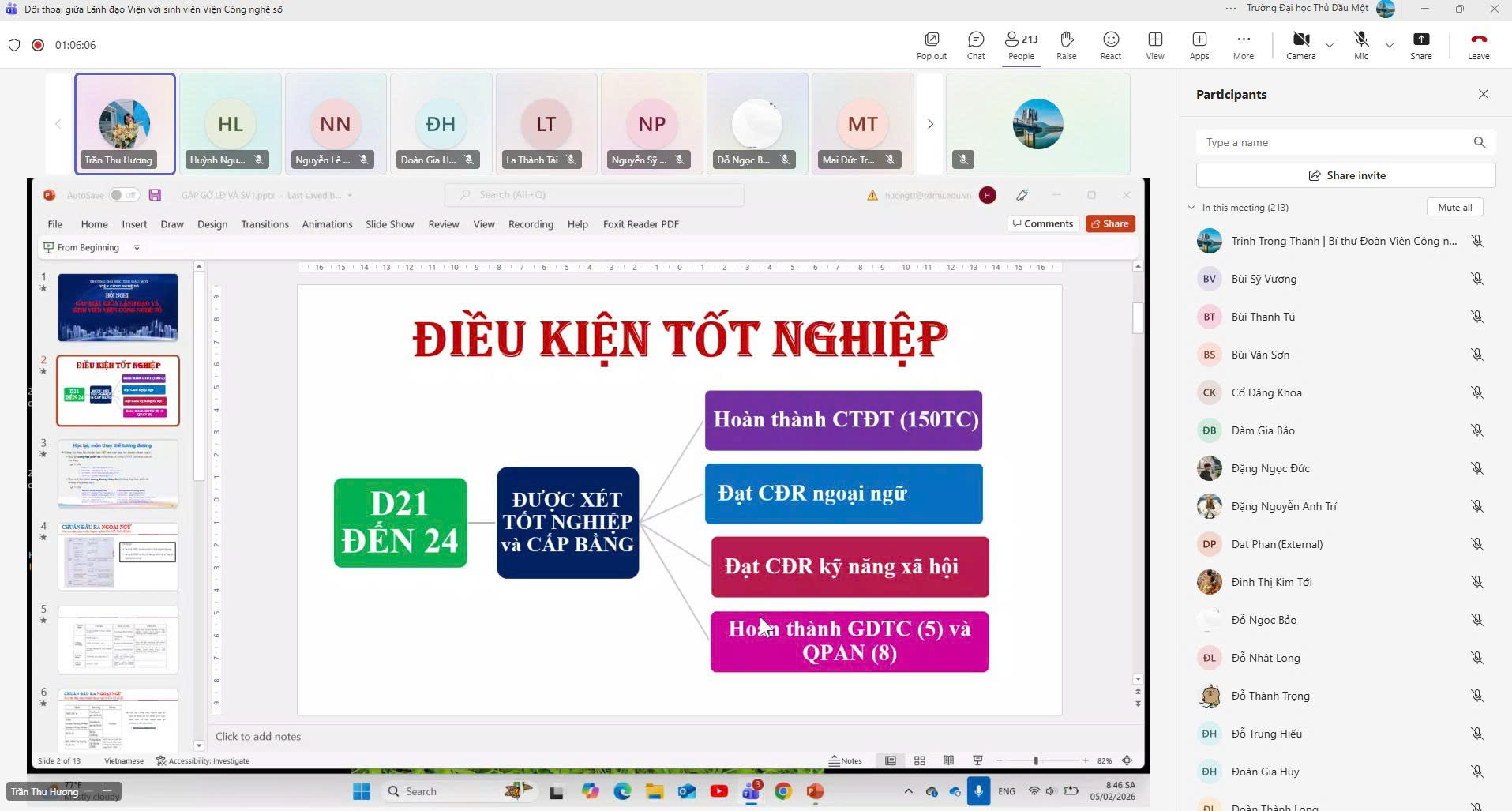Click the 'Type a name' search field
The image size is (1512, 811).
1334,142
